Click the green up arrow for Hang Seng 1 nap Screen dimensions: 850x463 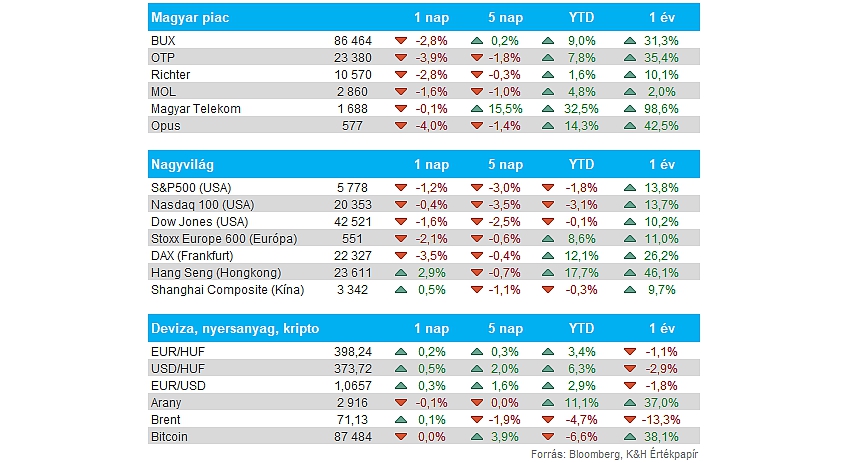[401, 273]
